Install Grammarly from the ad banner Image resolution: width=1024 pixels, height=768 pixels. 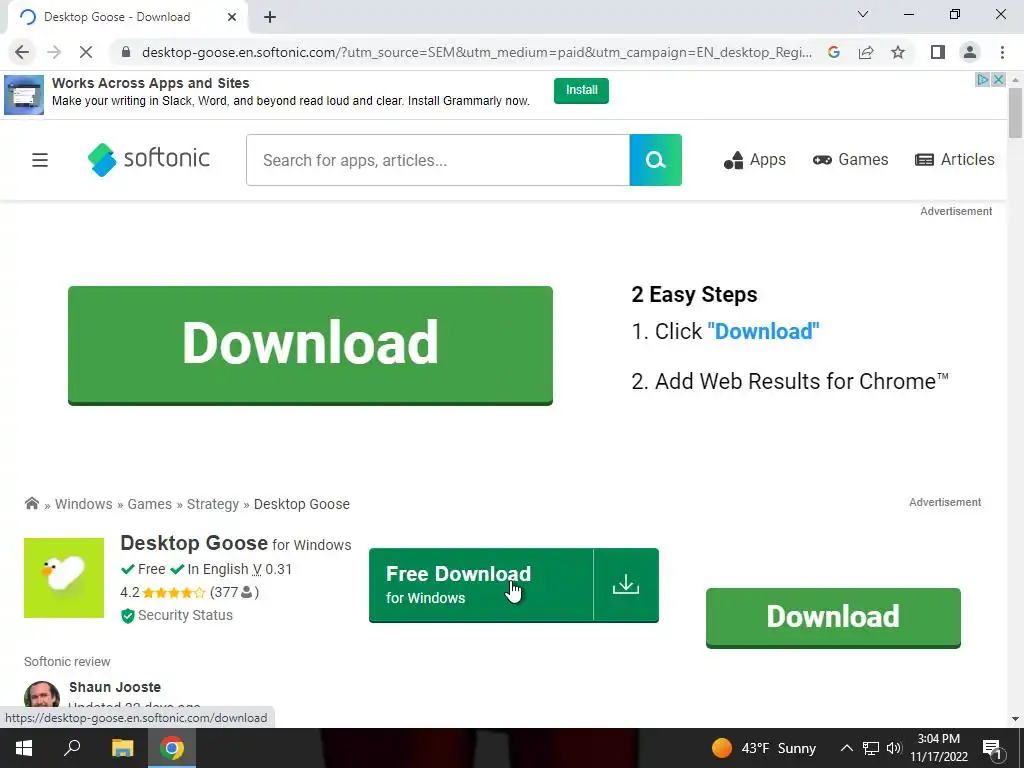(x=581, y=90)
